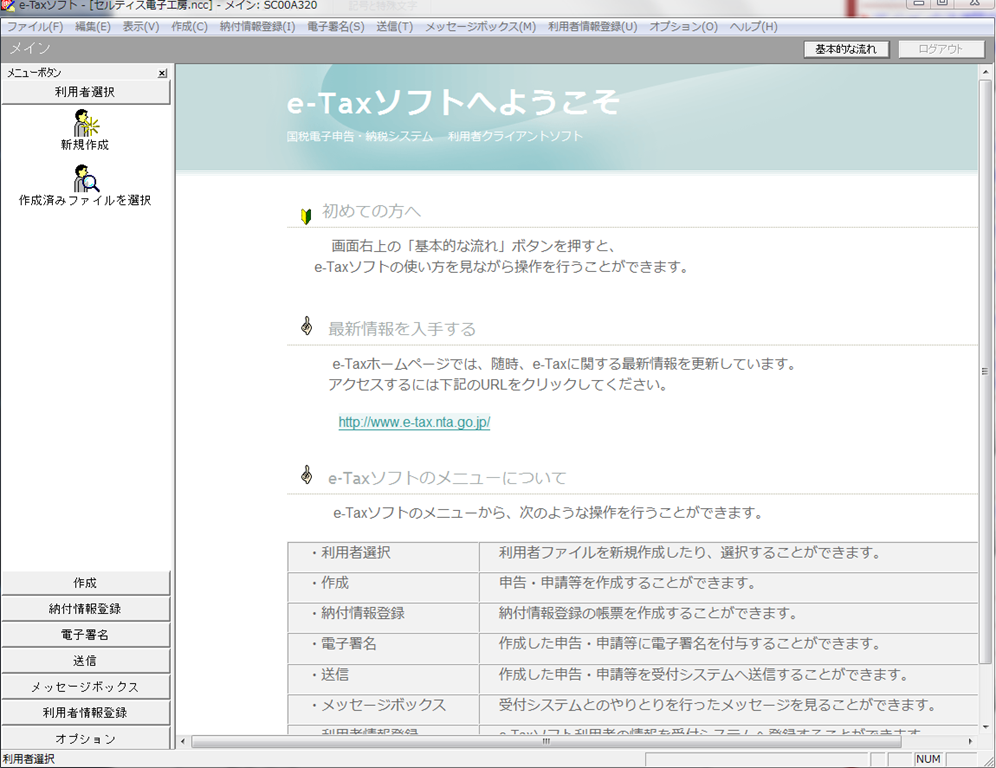Click the 作成済みファイルを選択 icon
Viewport: 996px width, 768px height.
pos(86,179)
